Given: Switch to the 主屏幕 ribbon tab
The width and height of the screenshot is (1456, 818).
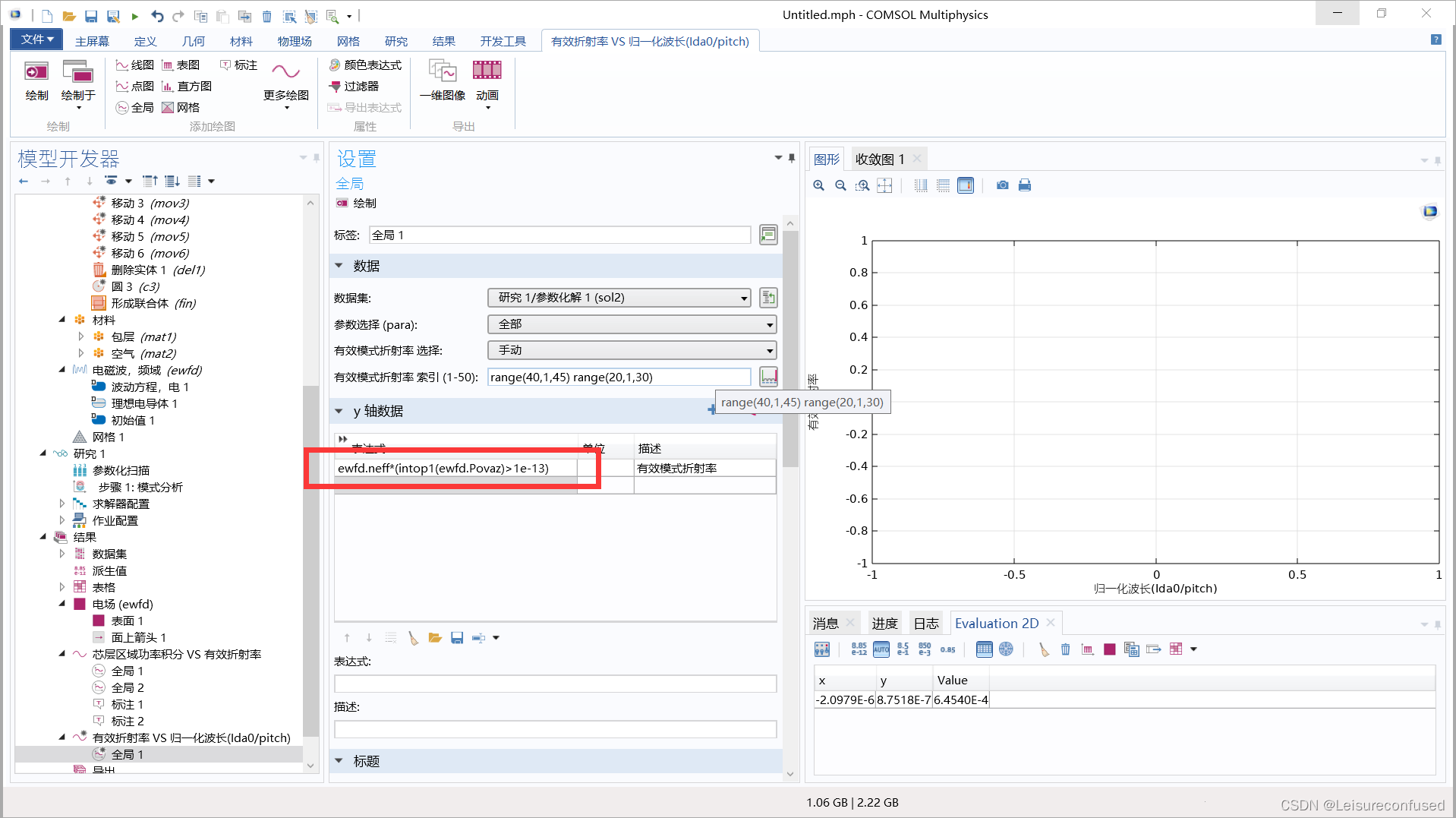Looking at the screenshot, I should point(92,41).
